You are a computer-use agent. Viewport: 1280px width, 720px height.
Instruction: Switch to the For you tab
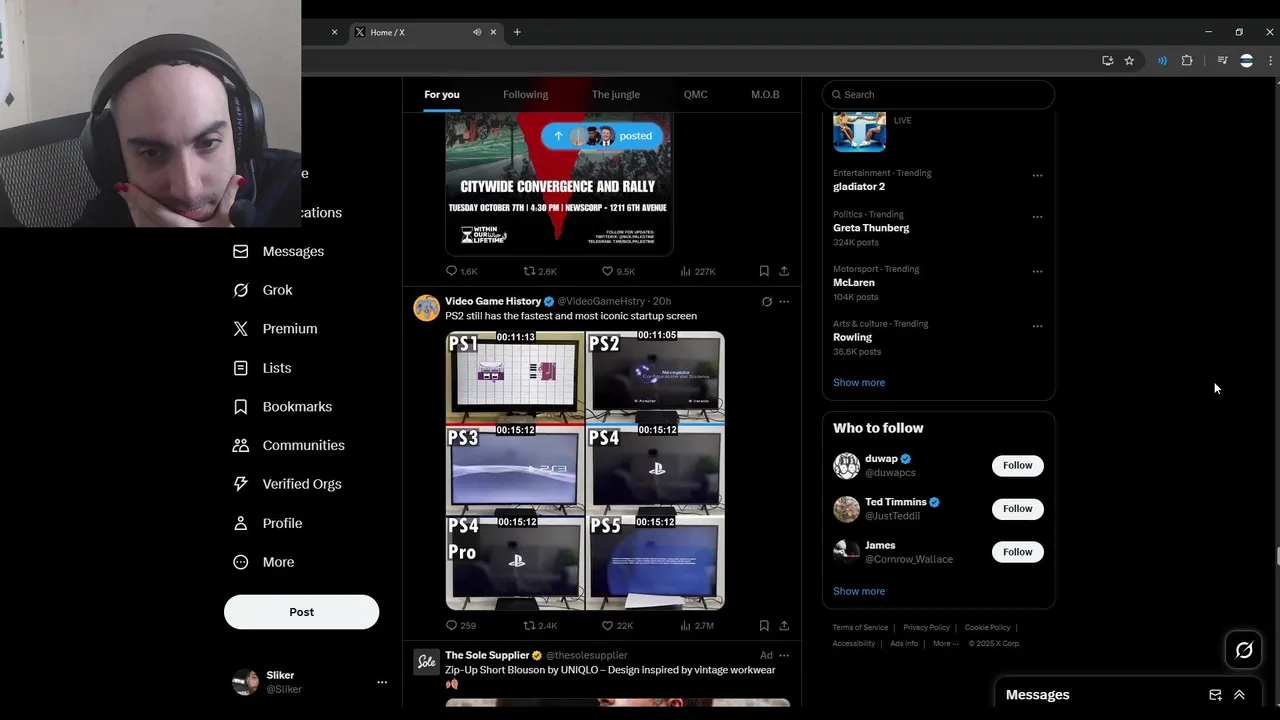coord(442,94)
